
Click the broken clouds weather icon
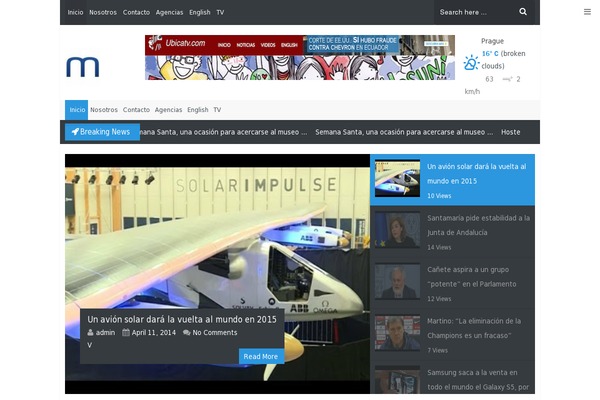pyautogui.click(x=471, y=63)
